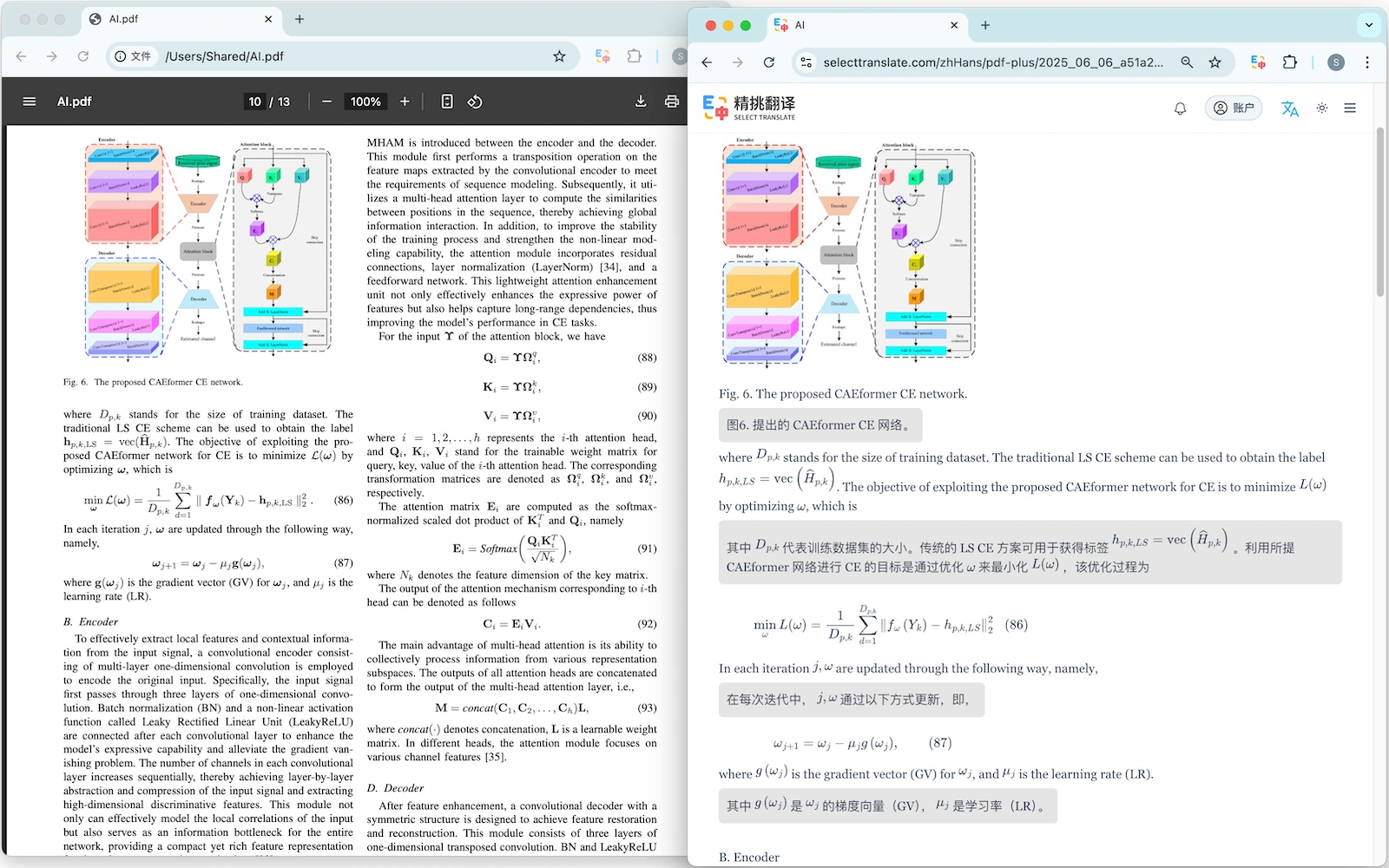Viewport: 1389px width, 868px height.
Task: Click the 'D. Decoder' heading in PDF
Action: (395, 788)
